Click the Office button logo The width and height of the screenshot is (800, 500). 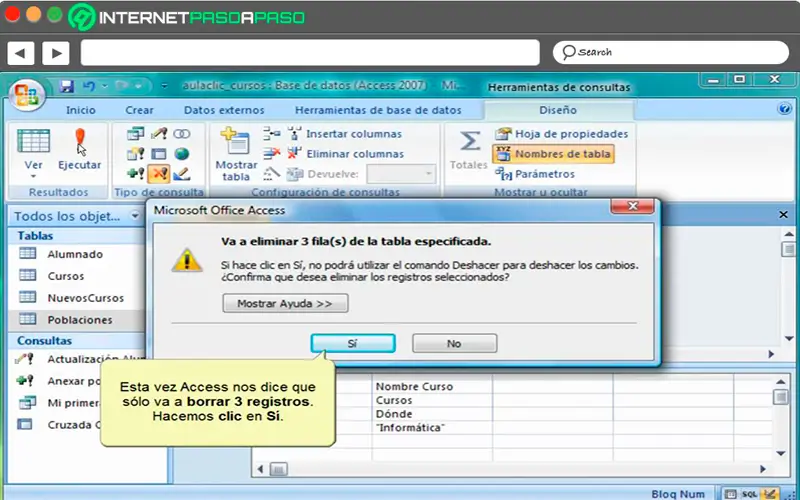tap(27, 95)
